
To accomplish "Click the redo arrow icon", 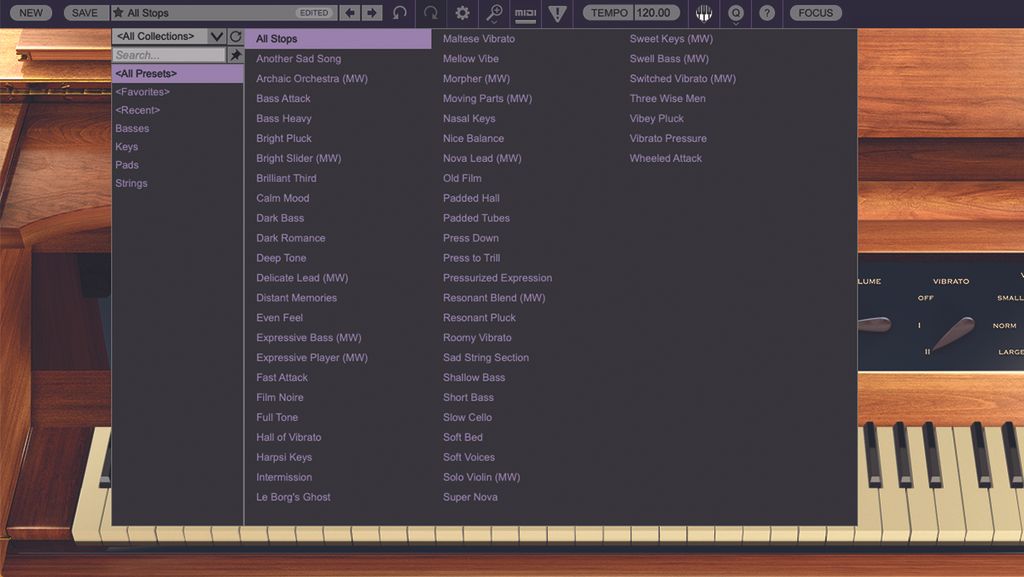I will tap(430, 12).
